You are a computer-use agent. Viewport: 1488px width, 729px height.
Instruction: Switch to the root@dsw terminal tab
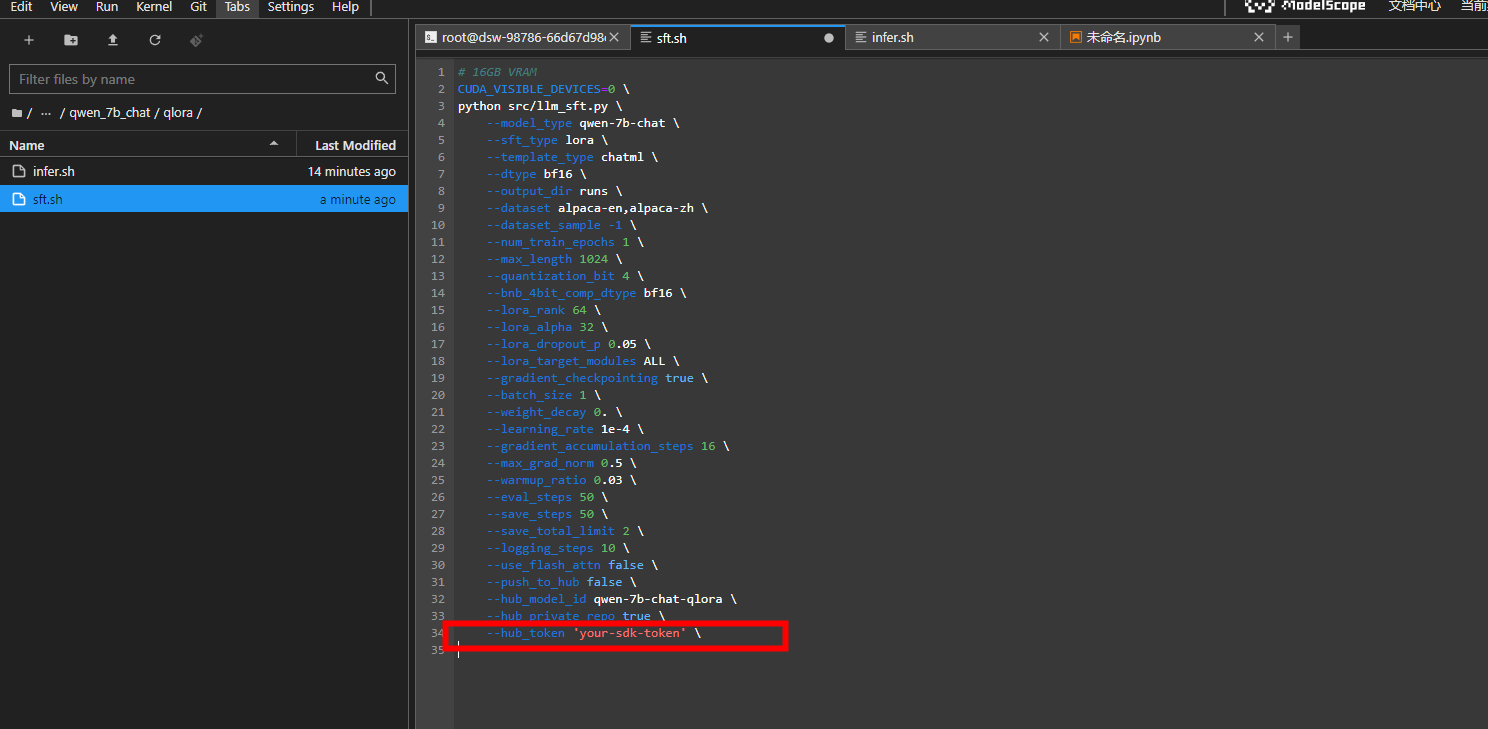click(523, 37)
